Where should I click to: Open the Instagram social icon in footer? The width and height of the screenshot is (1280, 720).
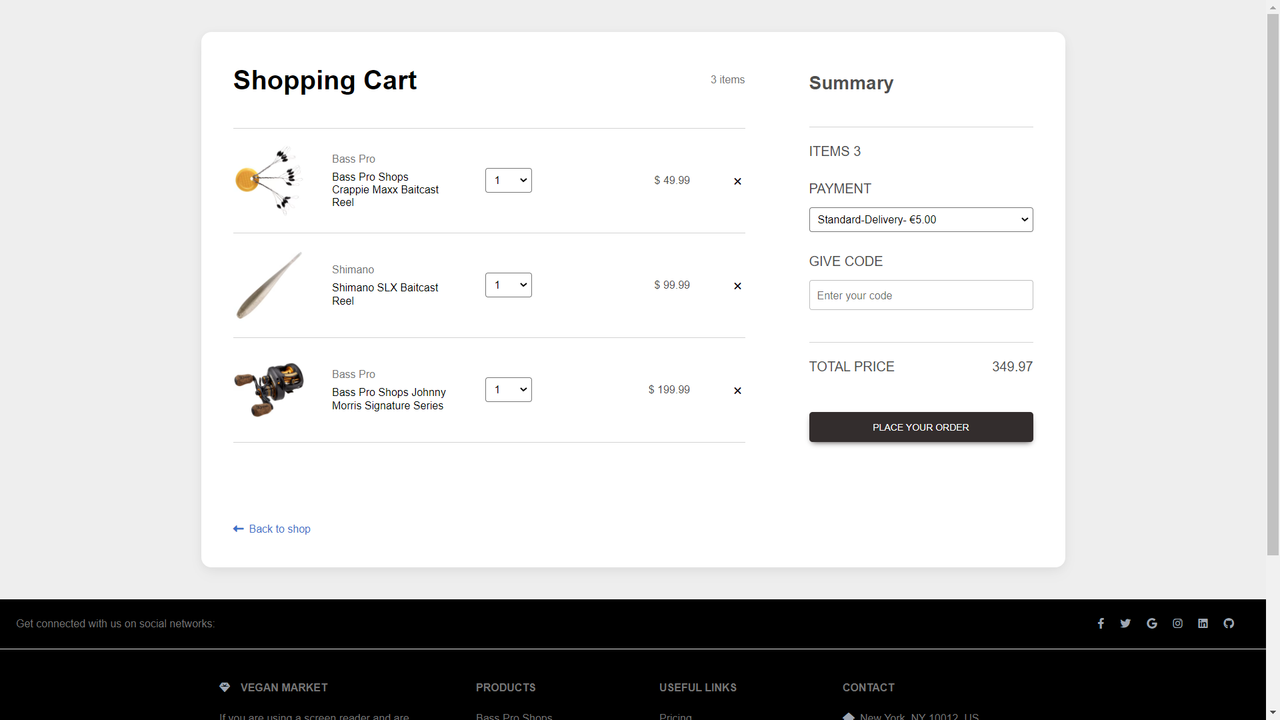click(x=1178, y=623)
